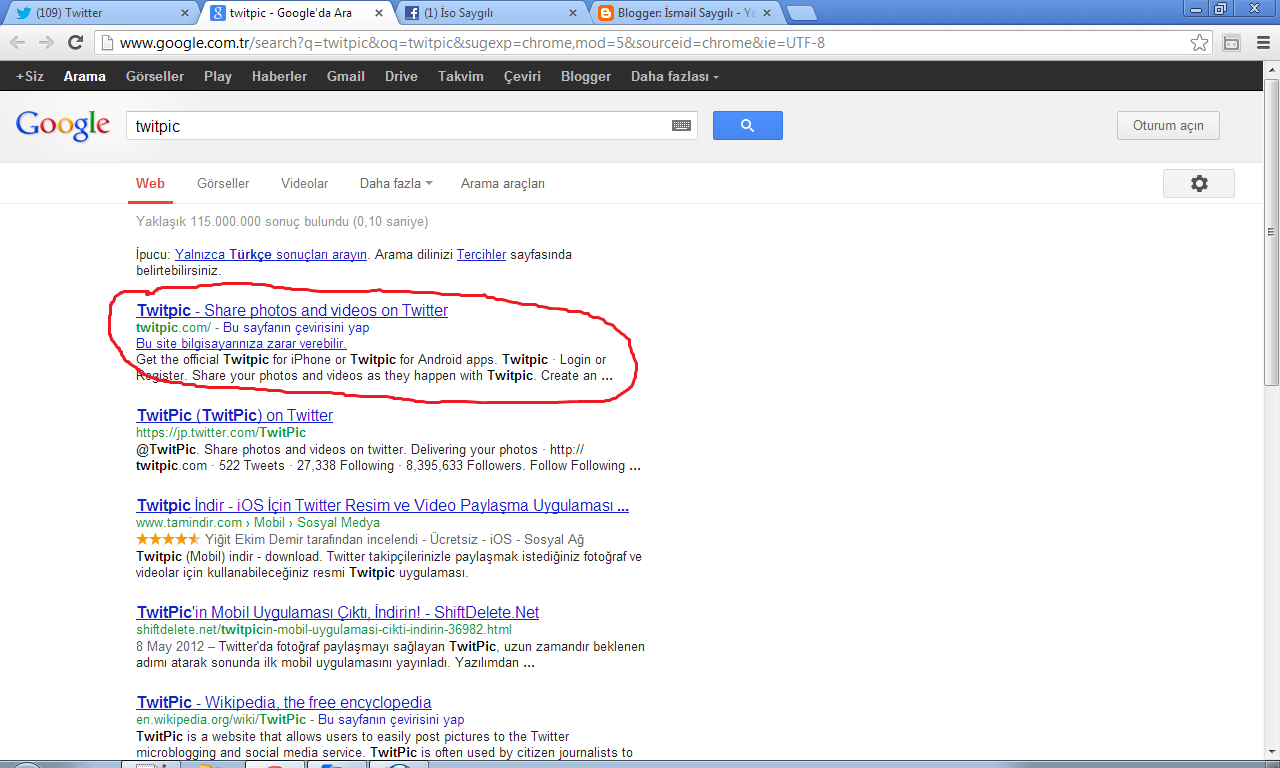
Task: Close the İso Saygılı Facebook tab
Action: coord(573,13)
